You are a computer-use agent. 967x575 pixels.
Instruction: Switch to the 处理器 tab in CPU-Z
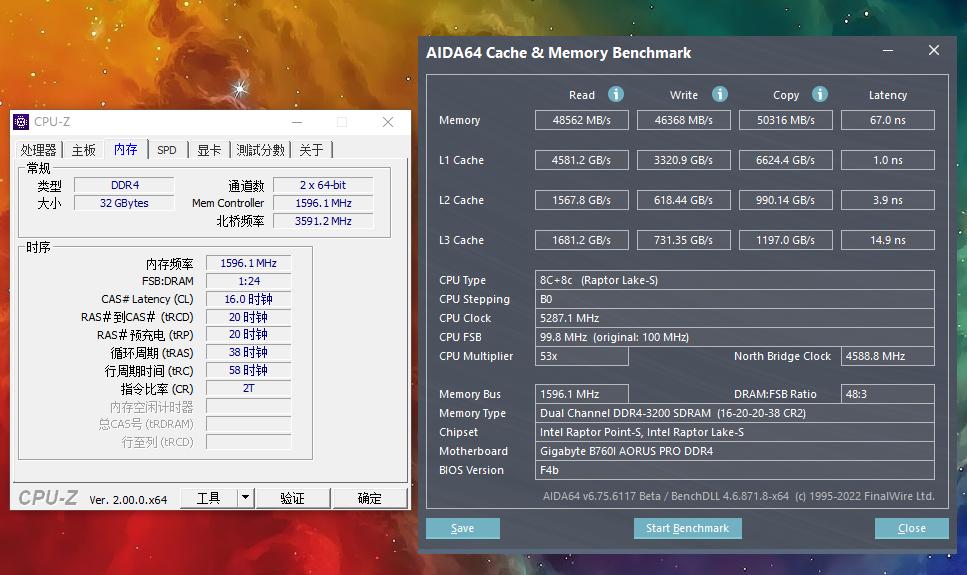click(x=38, y=150)
